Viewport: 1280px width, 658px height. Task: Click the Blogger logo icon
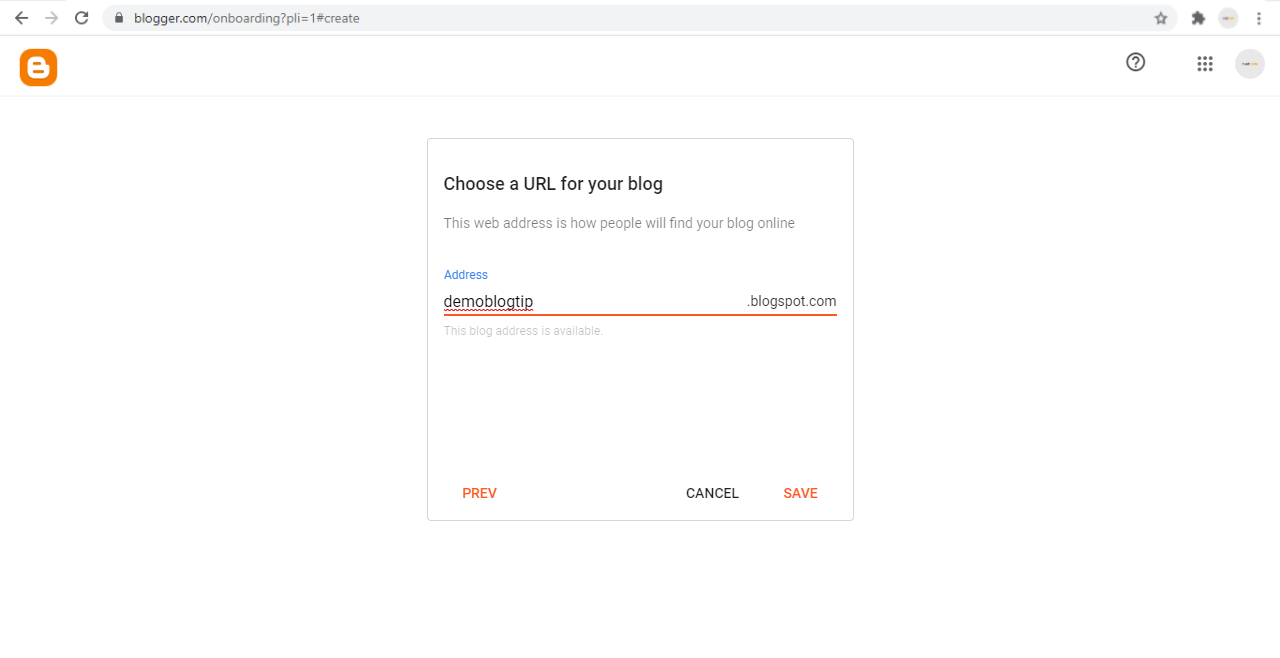(38, 67)
